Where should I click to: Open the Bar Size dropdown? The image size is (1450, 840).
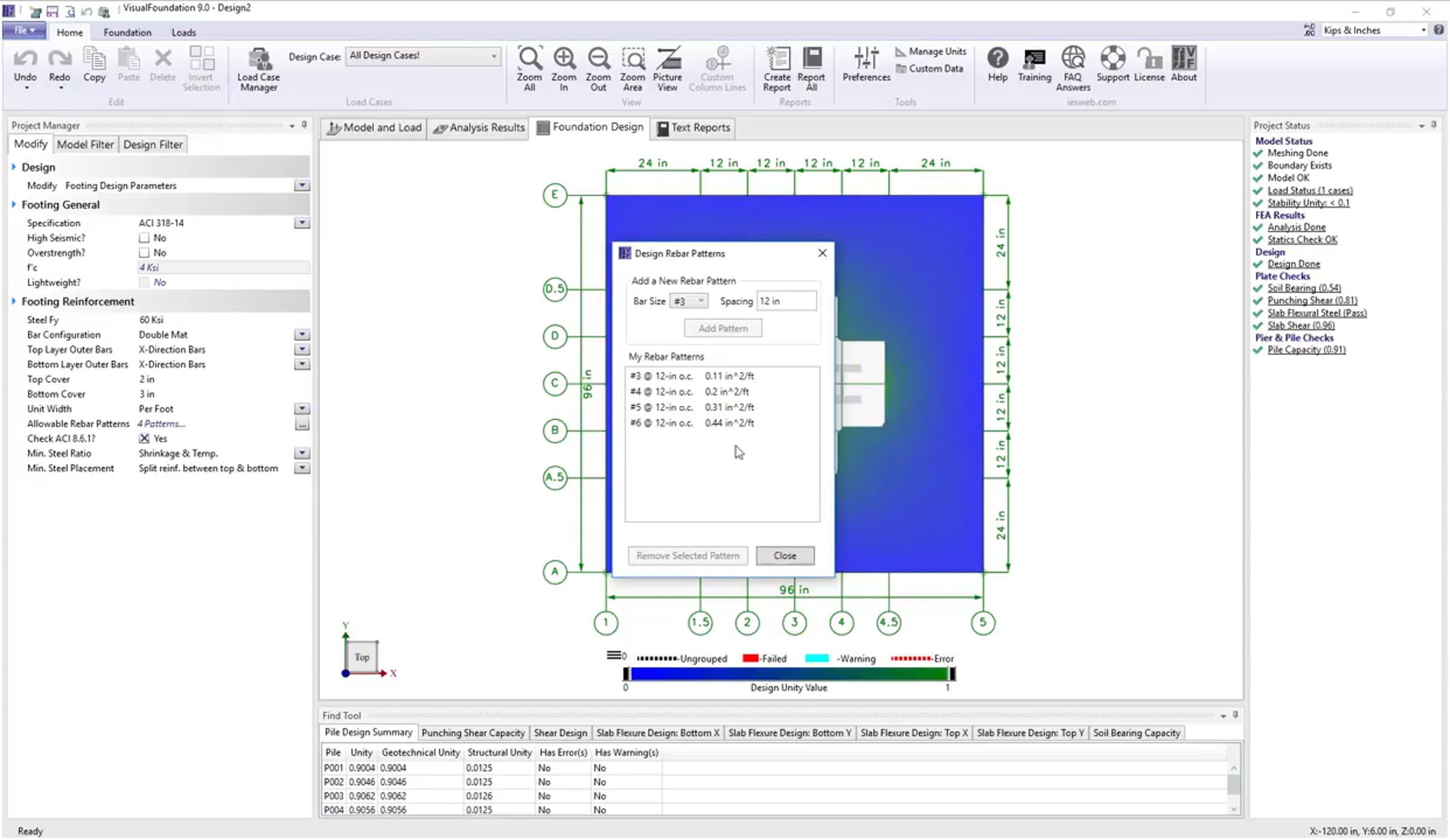(x=689, y=301)
